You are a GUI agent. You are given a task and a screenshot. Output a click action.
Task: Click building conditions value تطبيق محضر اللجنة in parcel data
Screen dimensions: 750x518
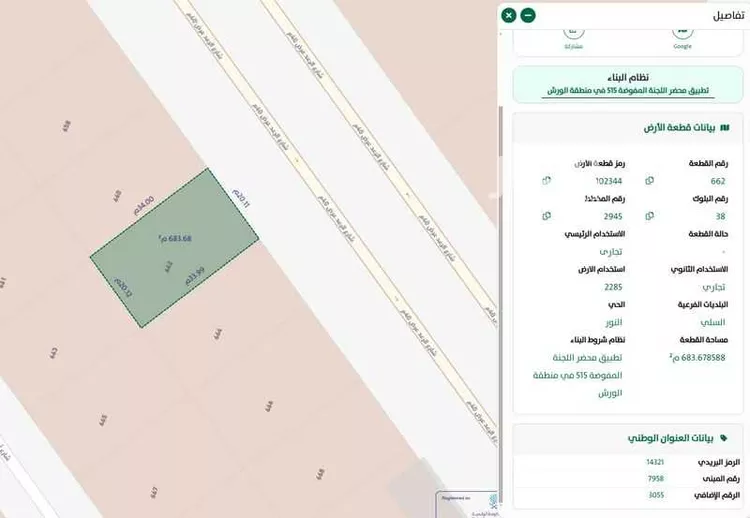(x=578, y=375)
